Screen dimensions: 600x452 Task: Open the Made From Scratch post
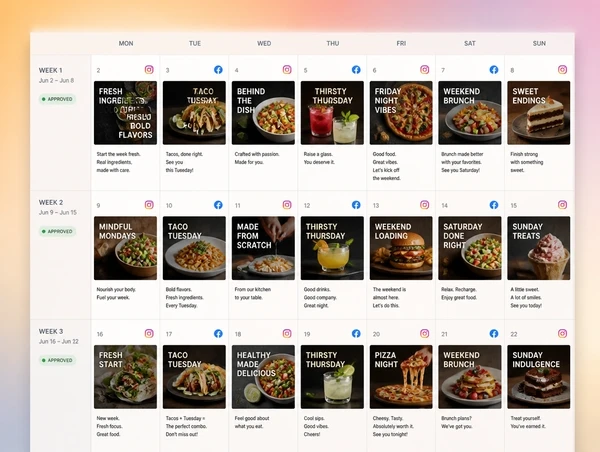pos(263,248)
